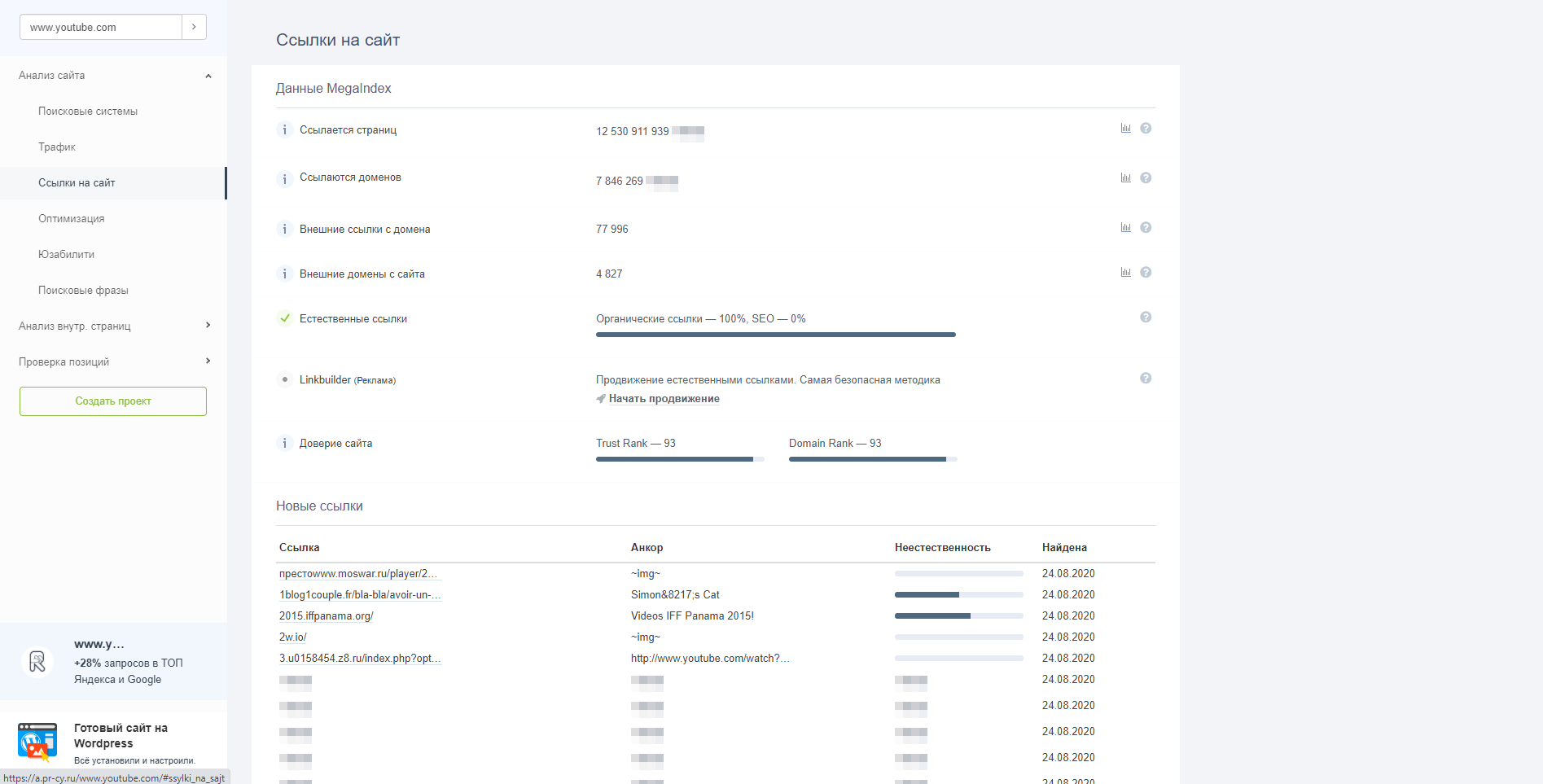Click the Органические ссылки progress bar
The height and width of the screenshot is (784, 1543).
coord(776,335)
